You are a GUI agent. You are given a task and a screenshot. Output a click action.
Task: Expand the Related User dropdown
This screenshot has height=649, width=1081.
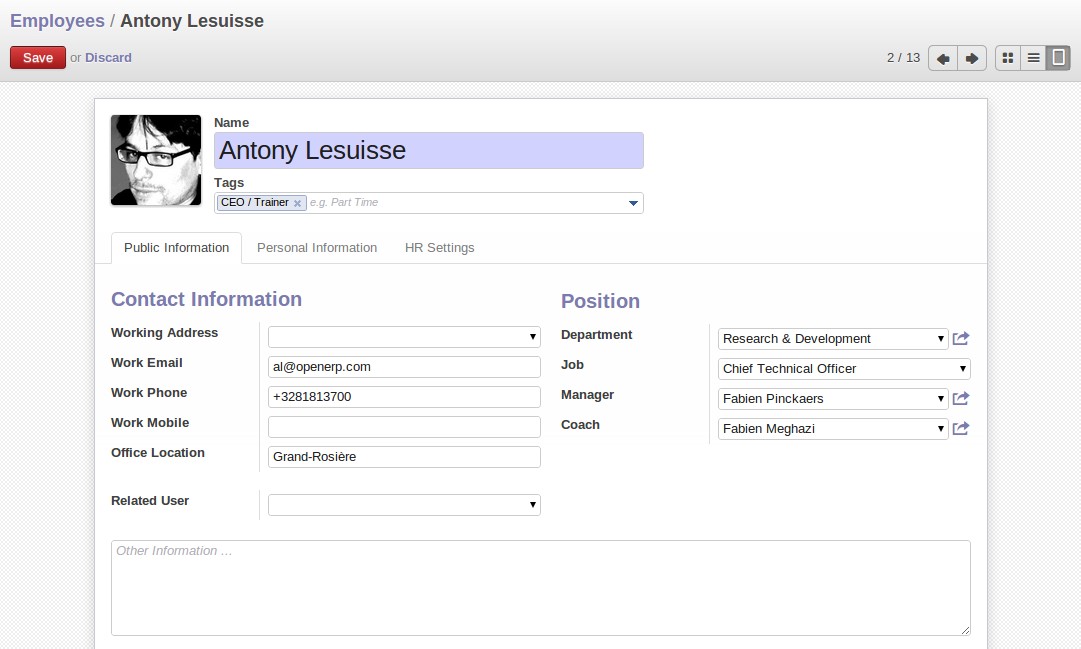point(533,505)
